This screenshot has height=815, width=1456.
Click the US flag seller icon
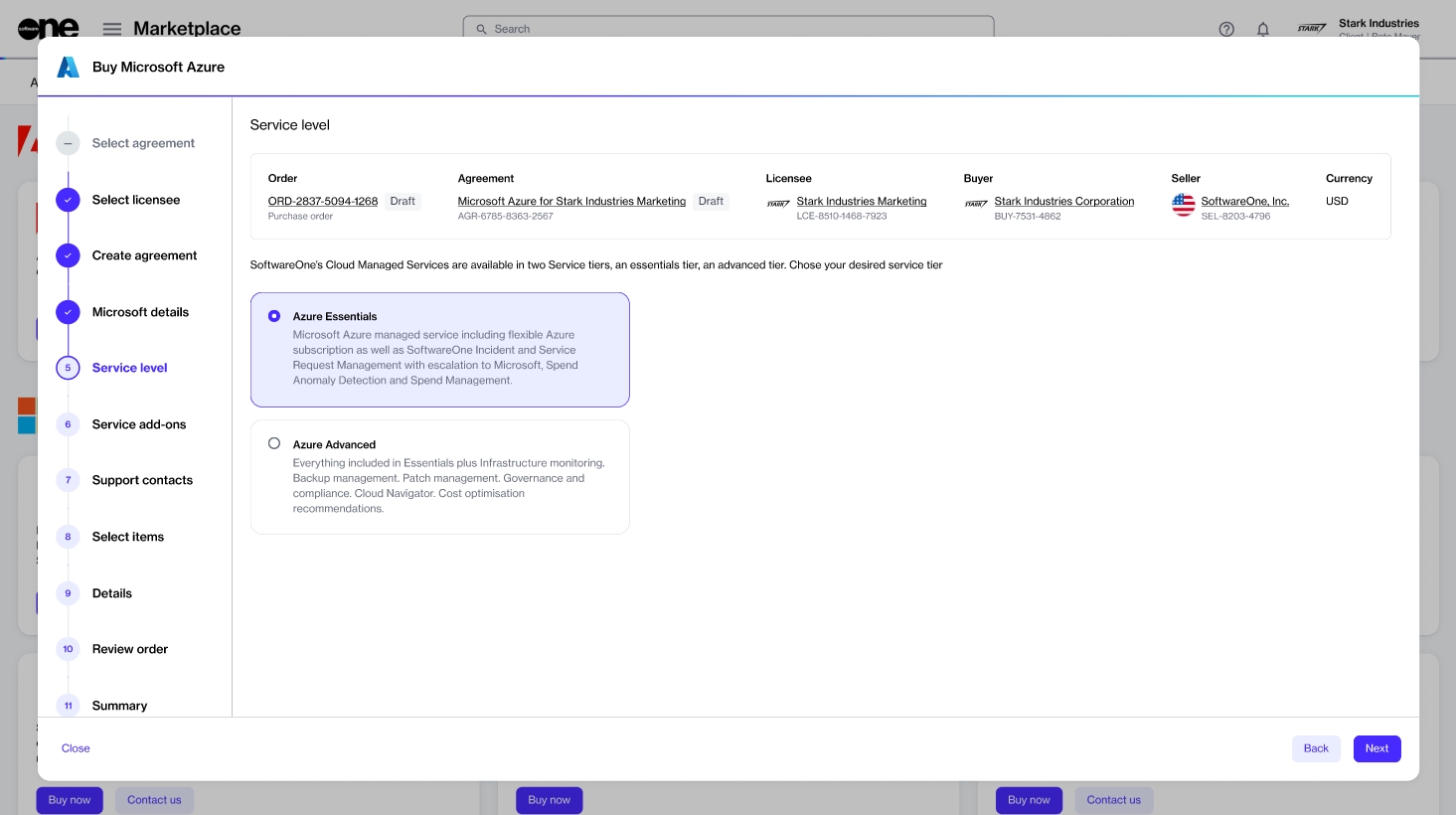(1183, 205)
